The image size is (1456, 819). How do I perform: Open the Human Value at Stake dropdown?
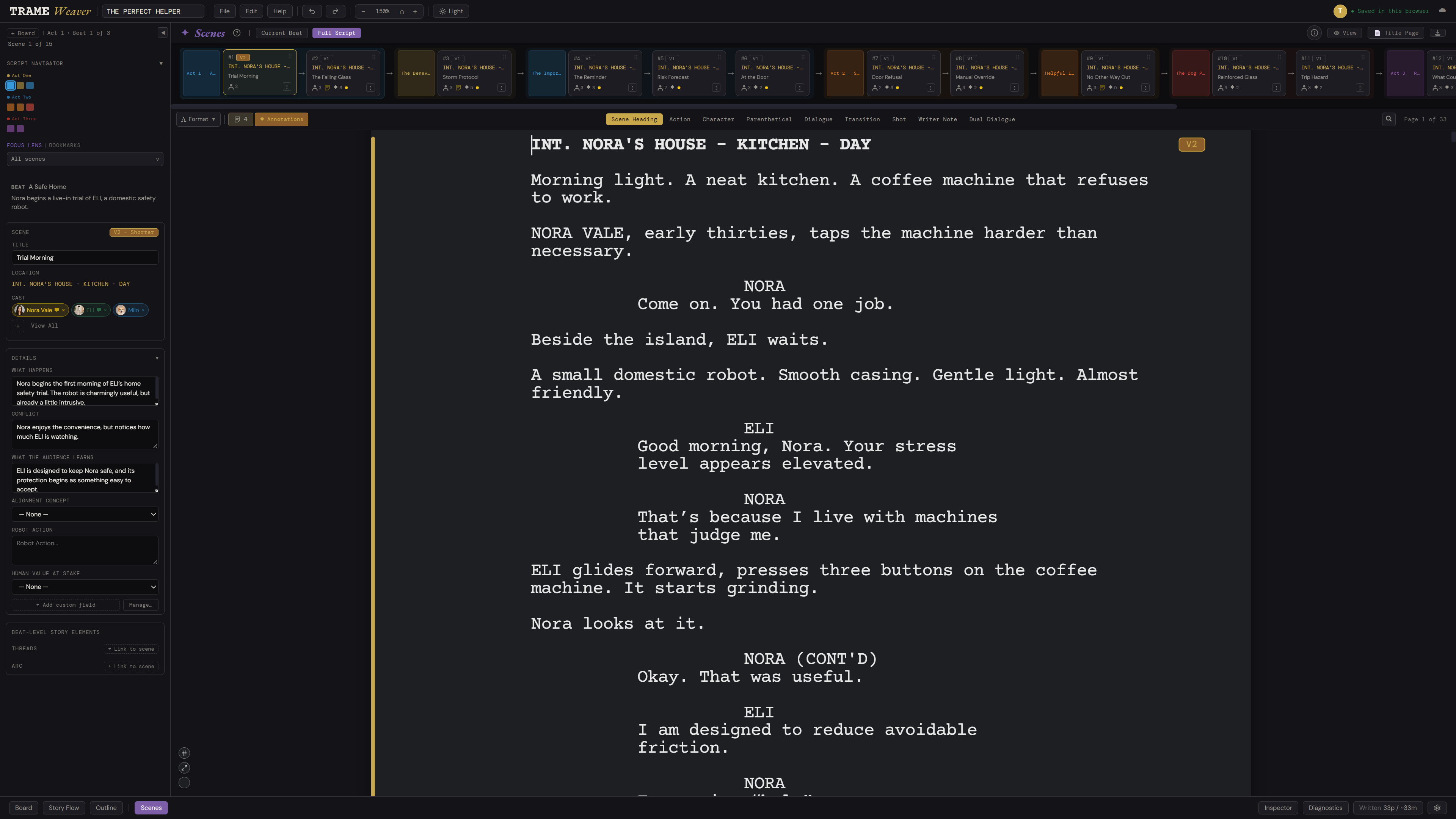pyautogui.click(x=85, y=587)
